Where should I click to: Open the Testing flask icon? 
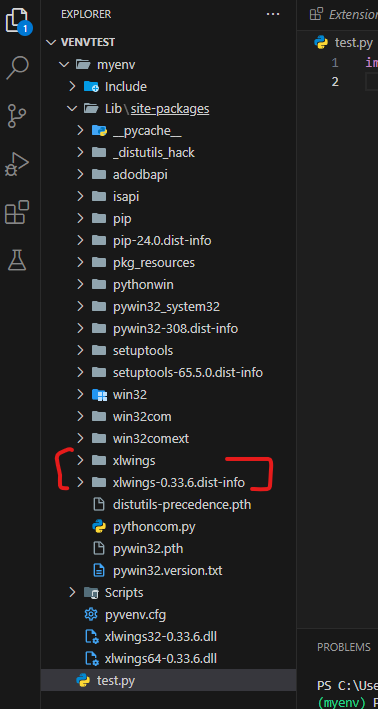(17, 260)
